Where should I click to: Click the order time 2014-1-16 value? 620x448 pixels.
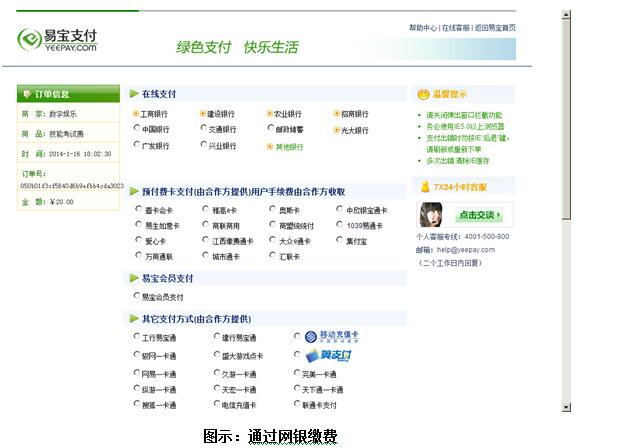(x=80, y=154)
